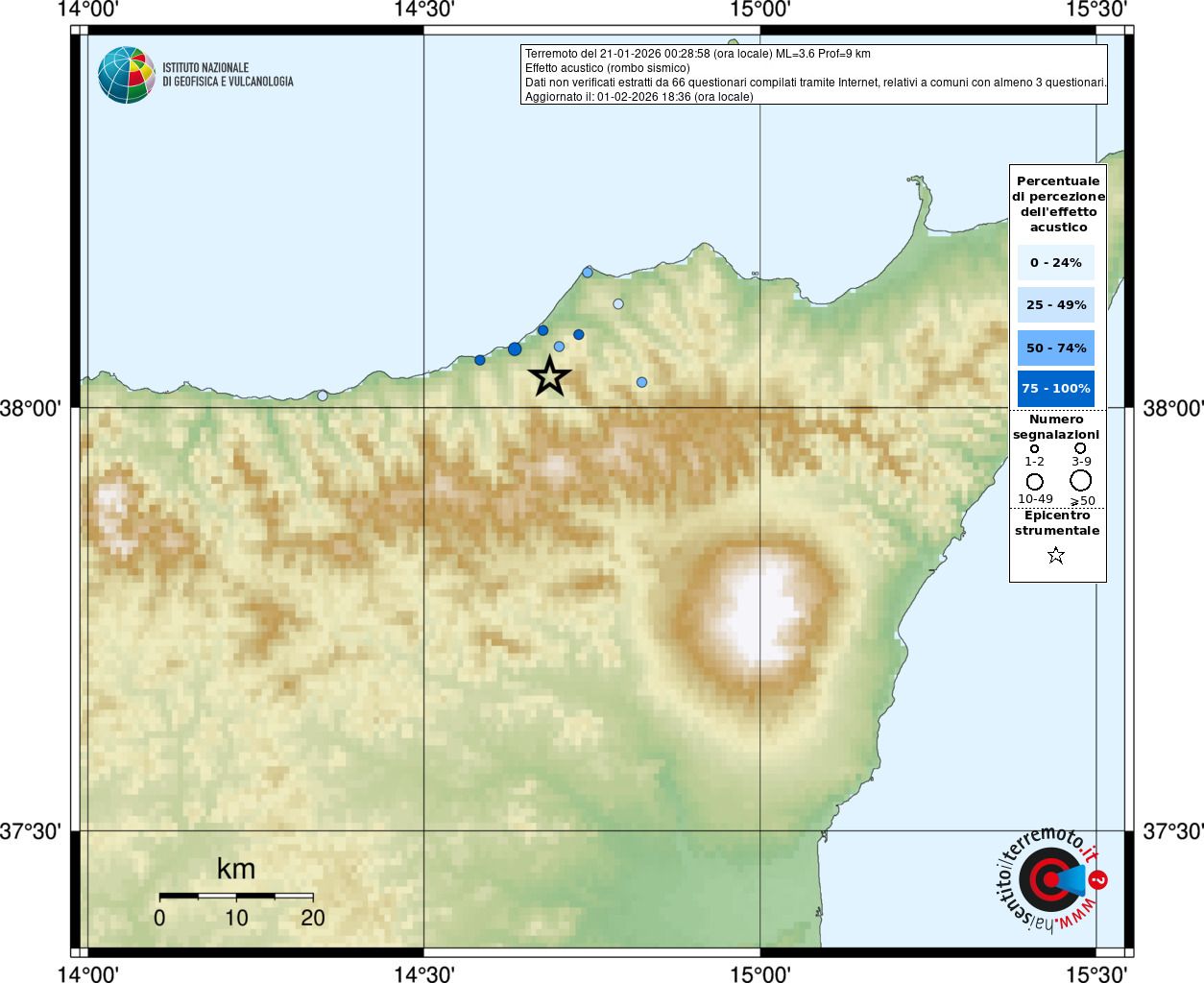This screenshot has height=983, width=1204.
Task: Click the 'Numero segnalazioni' legend heading
Action: tap(1056, 427)
